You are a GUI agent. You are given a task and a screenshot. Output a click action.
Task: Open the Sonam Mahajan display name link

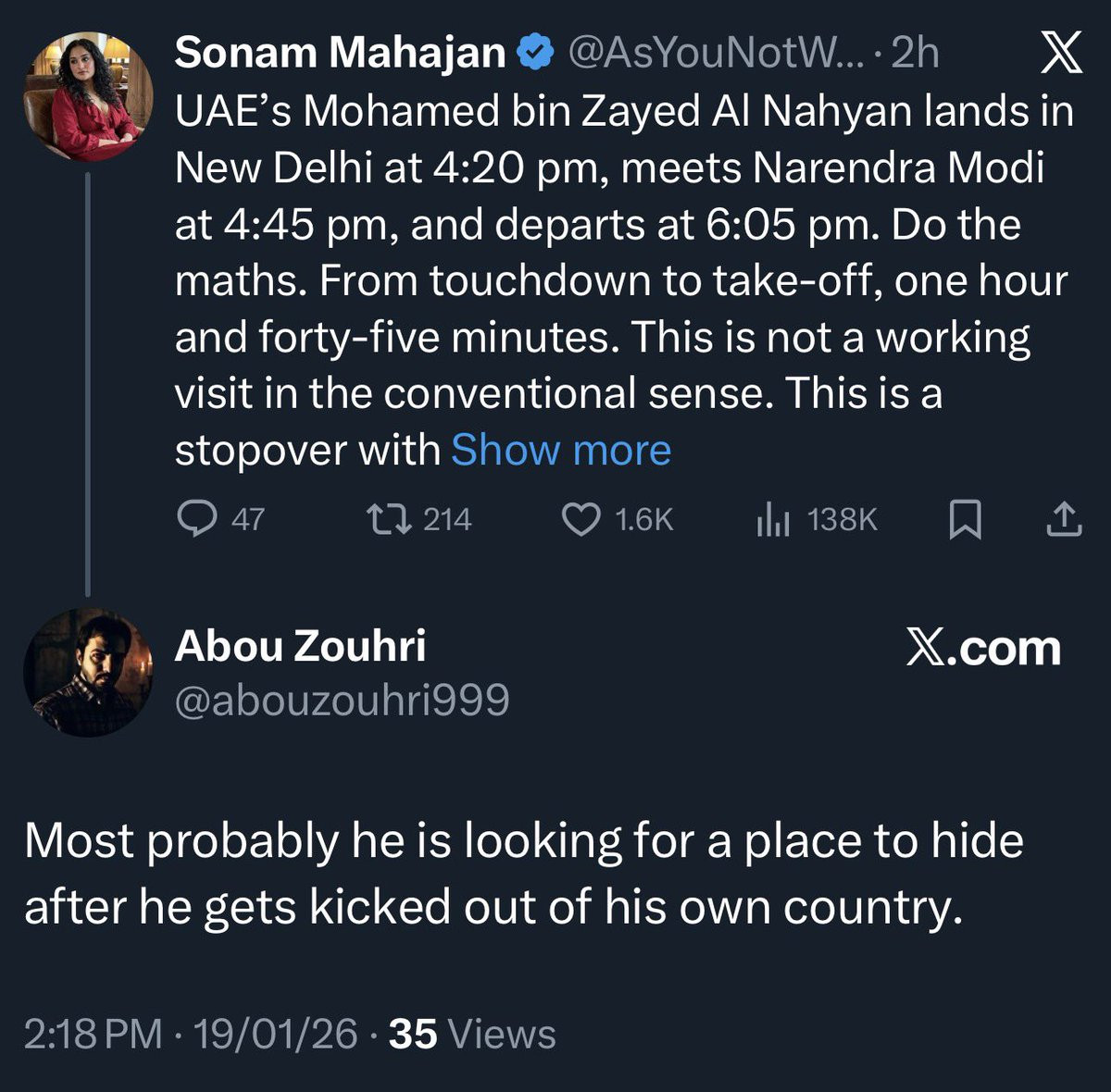point(339,54)
